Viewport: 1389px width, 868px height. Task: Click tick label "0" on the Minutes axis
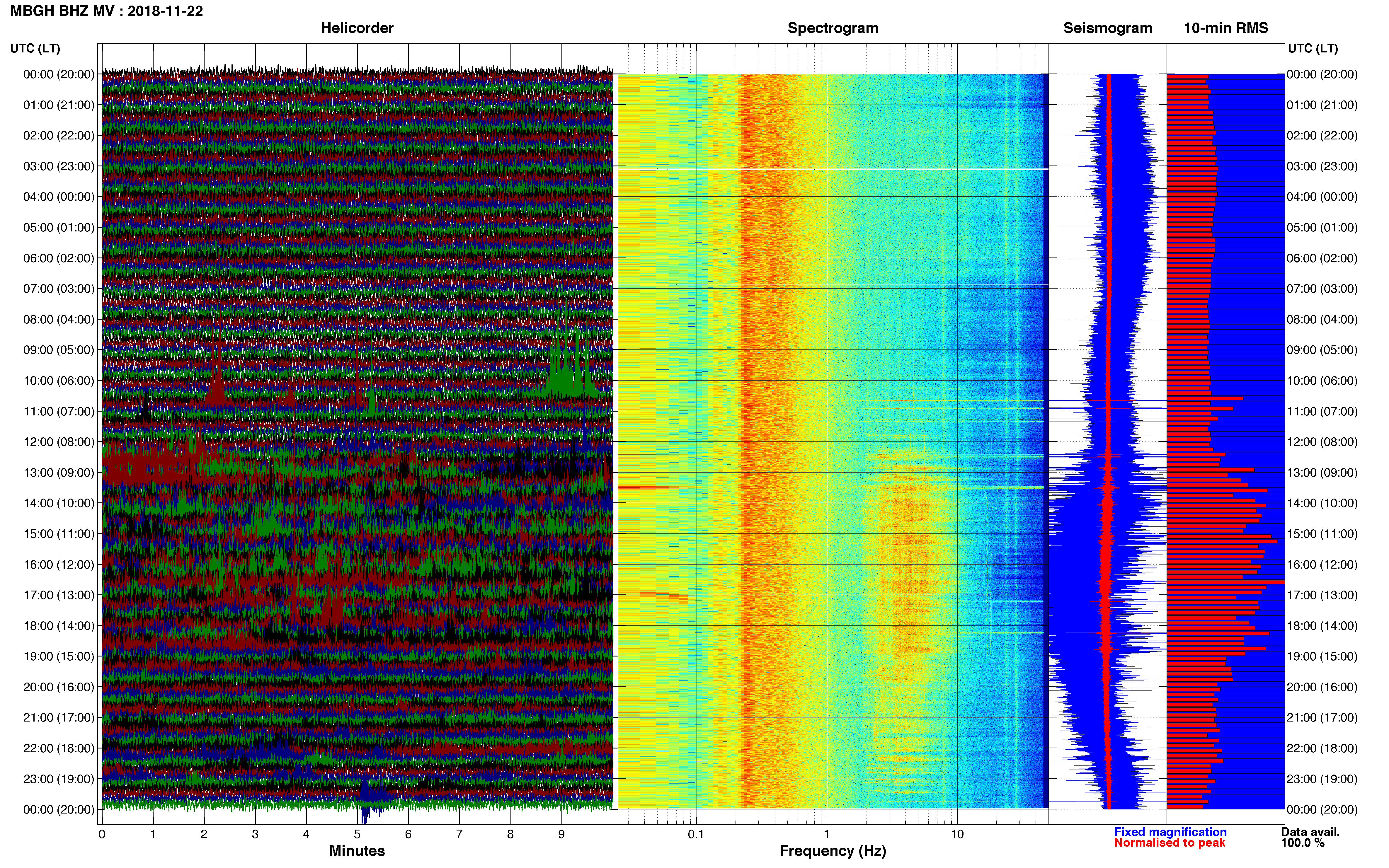coord(102,835)
